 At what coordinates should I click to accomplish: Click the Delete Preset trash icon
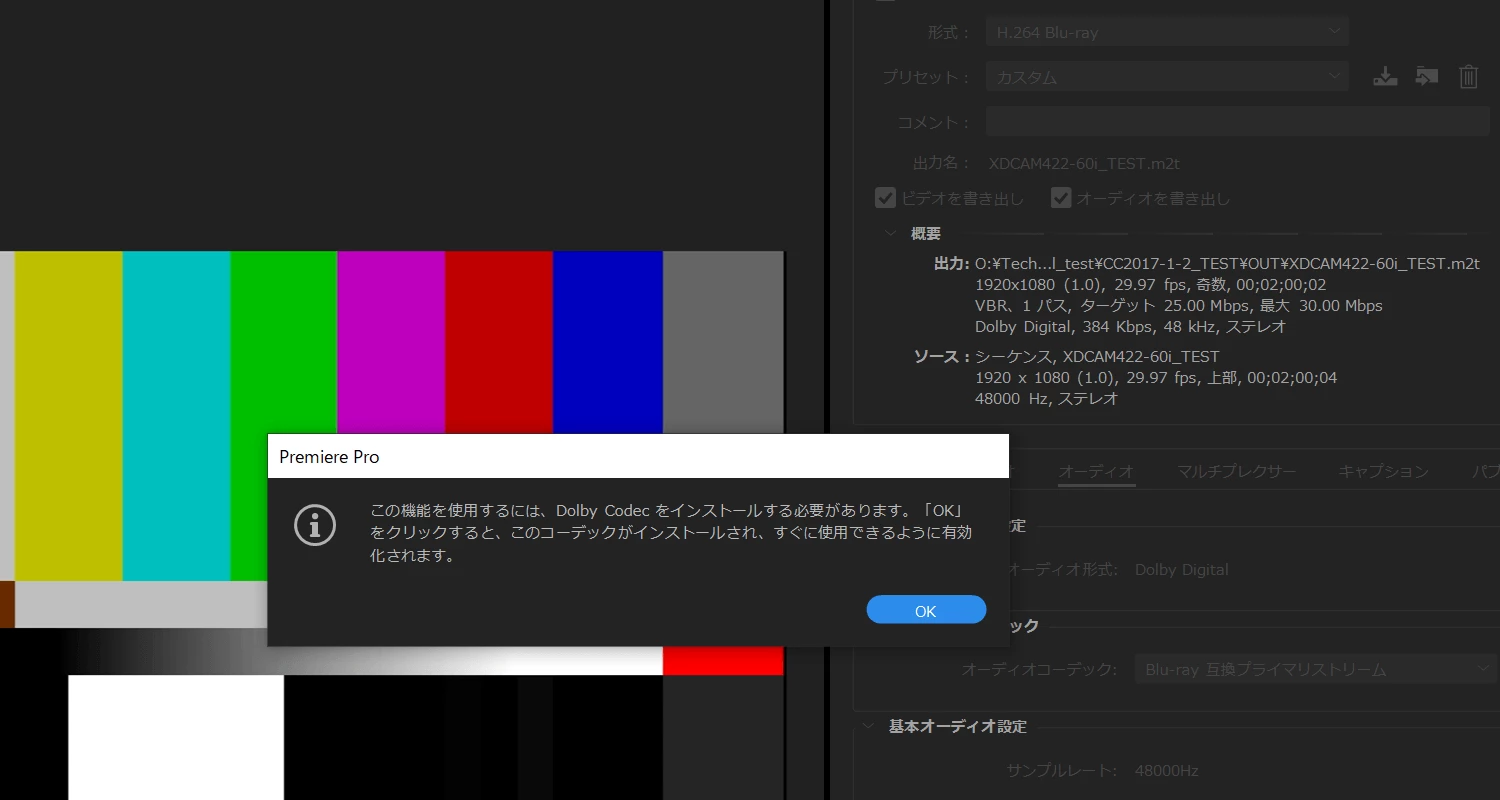[1468, 76]
